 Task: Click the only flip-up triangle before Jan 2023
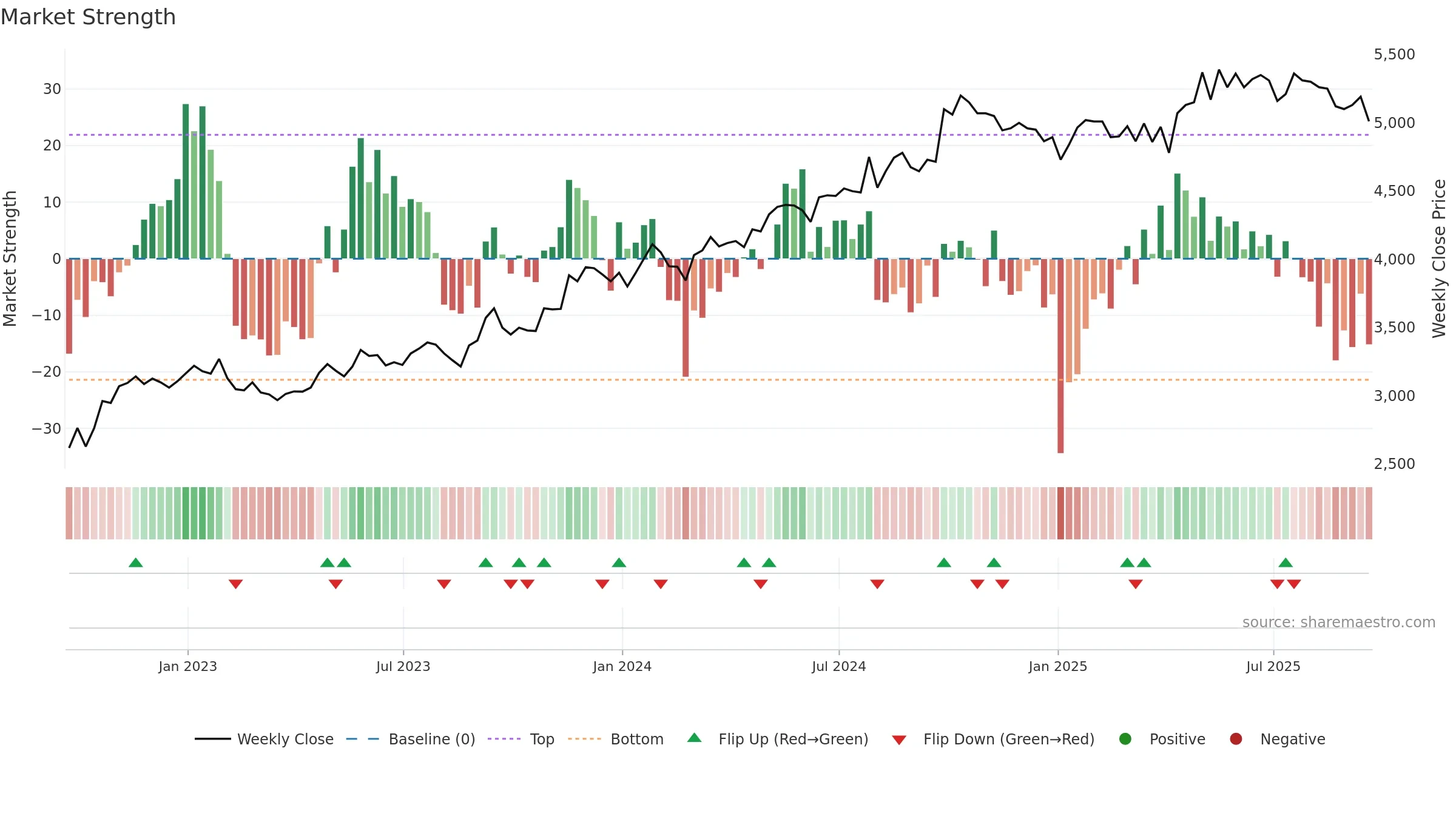[136, 562]
